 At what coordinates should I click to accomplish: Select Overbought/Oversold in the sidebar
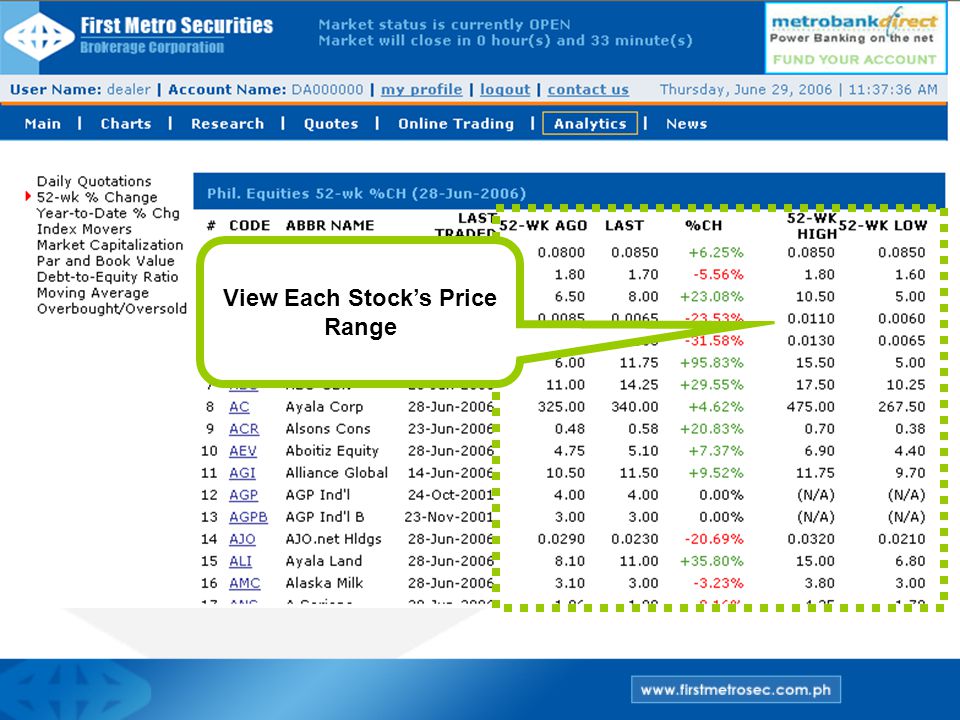(x=111, y=309)
